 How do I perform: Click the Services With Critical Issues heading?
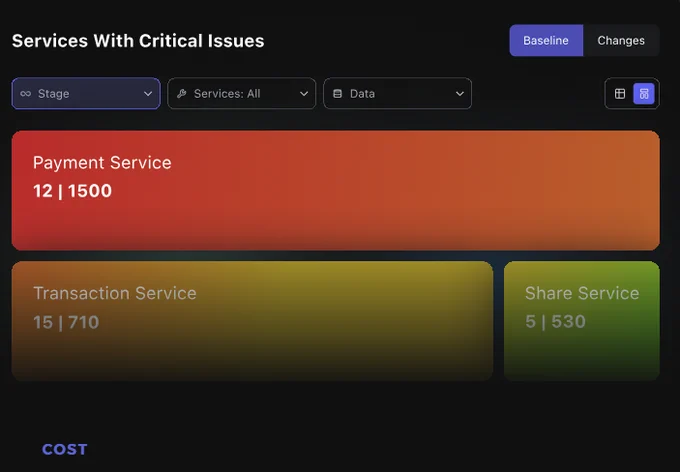[x=138, y=41]
